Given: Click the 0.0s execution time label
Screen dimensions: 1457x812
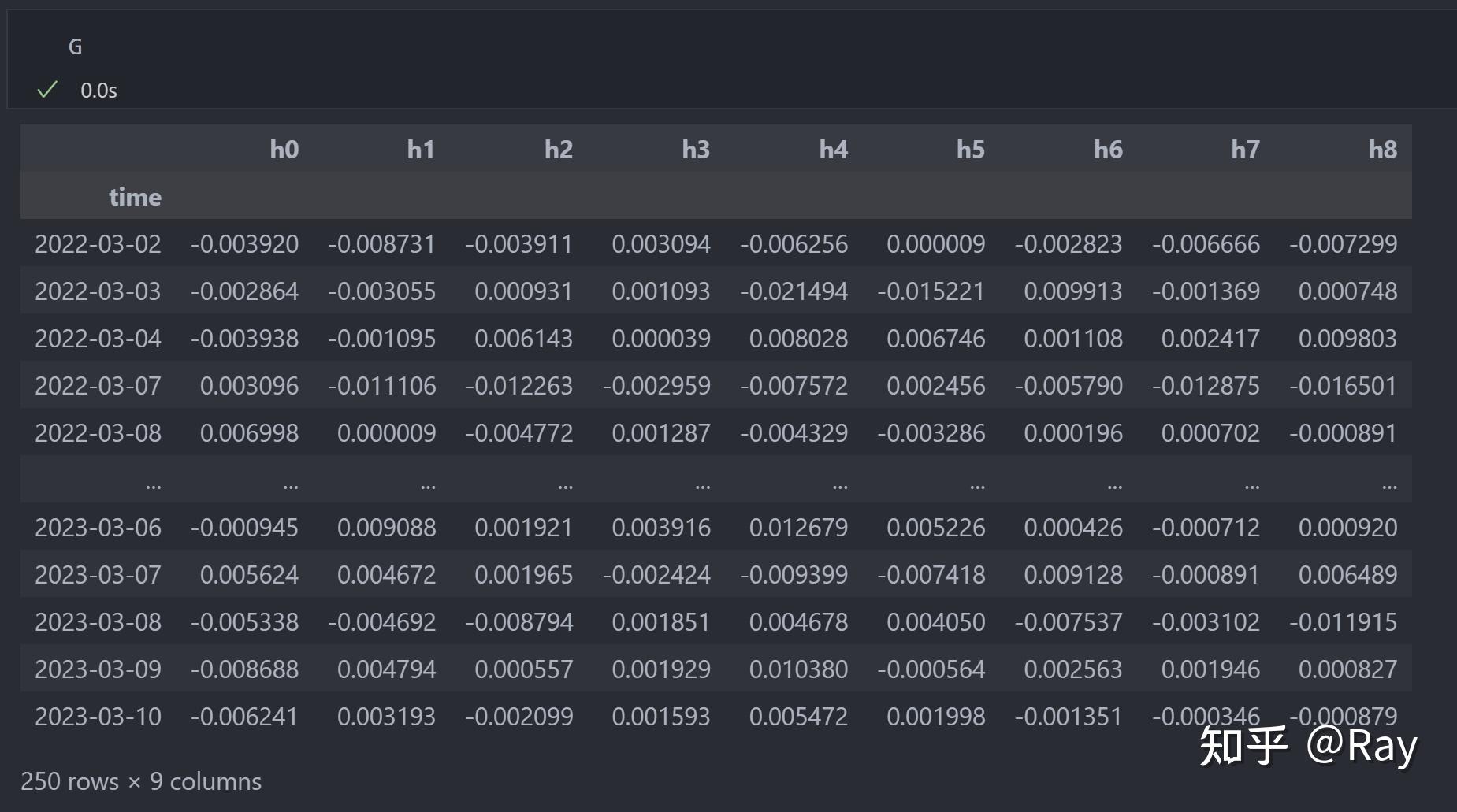Looking at the screenshot, I should pyautogui.click(x=98, y=91).
